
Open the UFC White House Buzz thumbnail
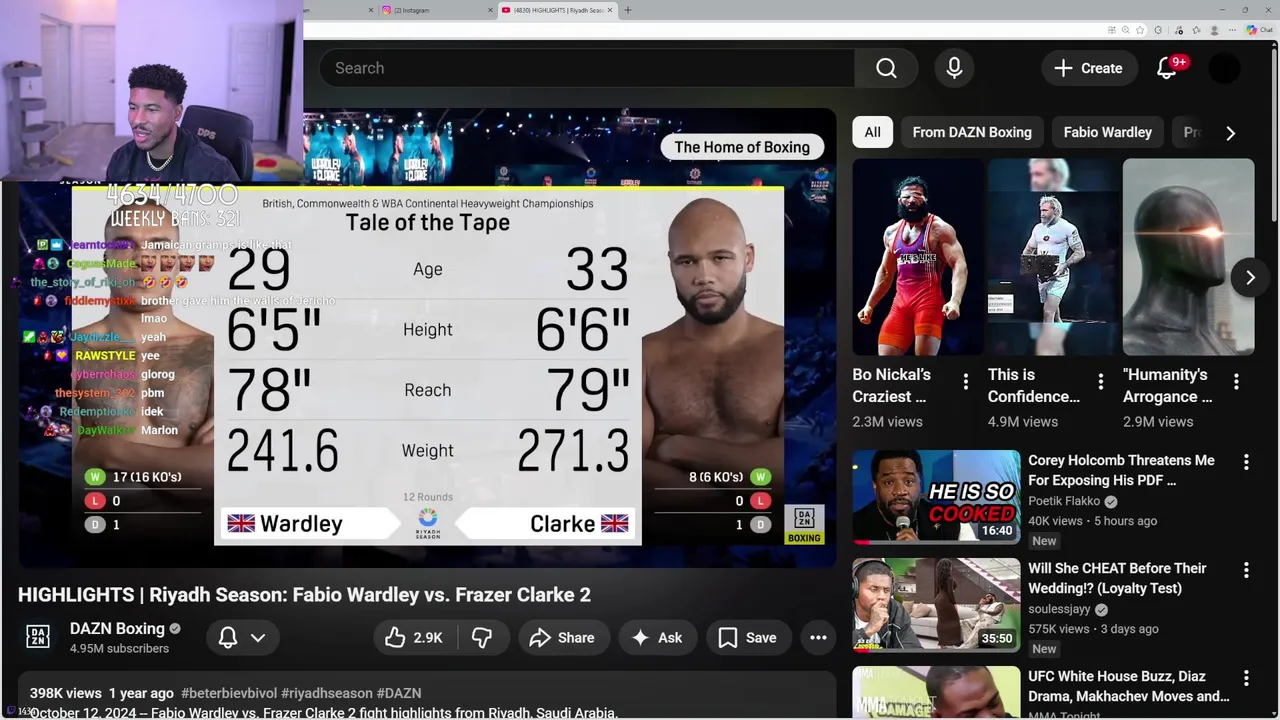tap(936, 693)
